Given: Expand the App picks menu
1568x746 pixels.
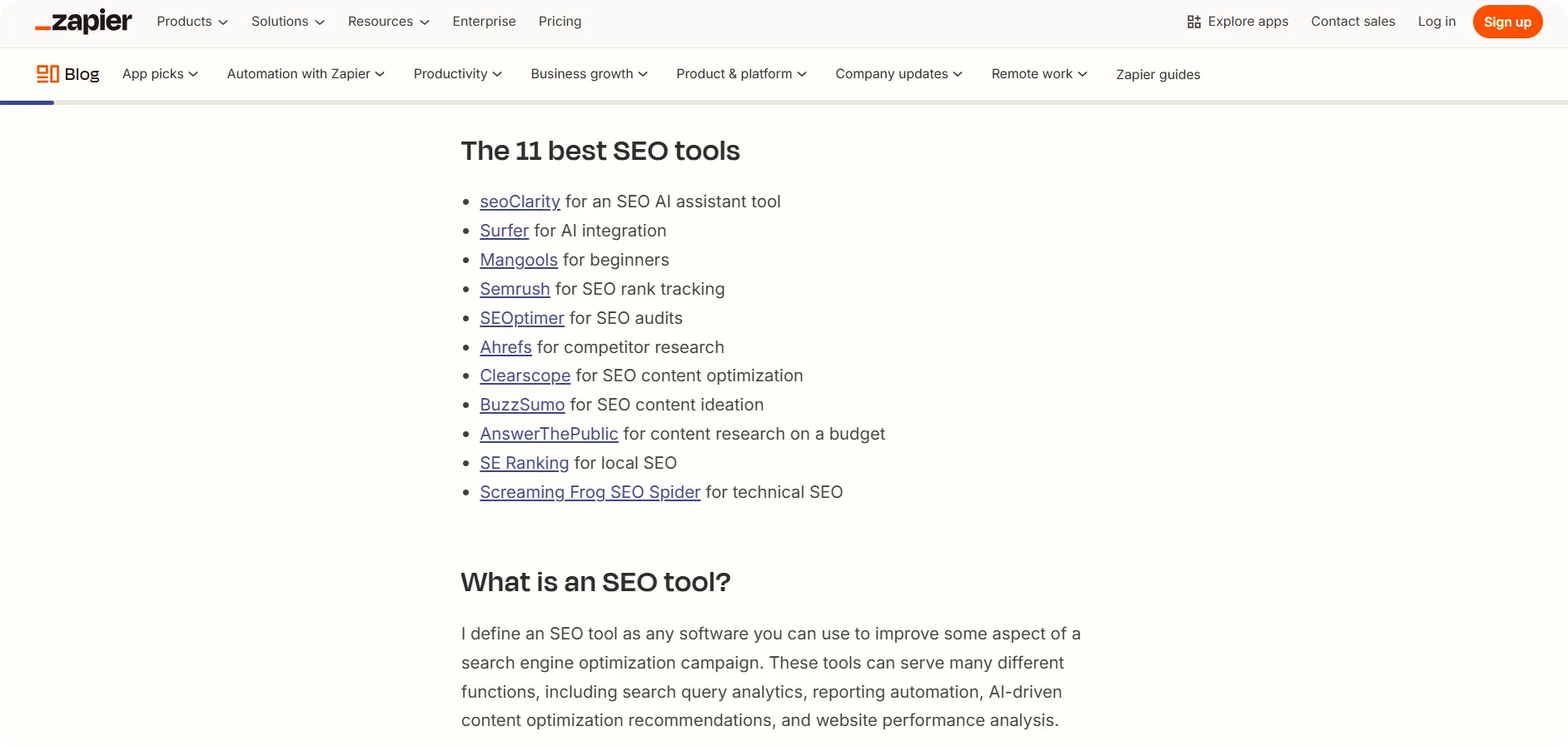Looking at the screenshot, I should tap(160, 74).
